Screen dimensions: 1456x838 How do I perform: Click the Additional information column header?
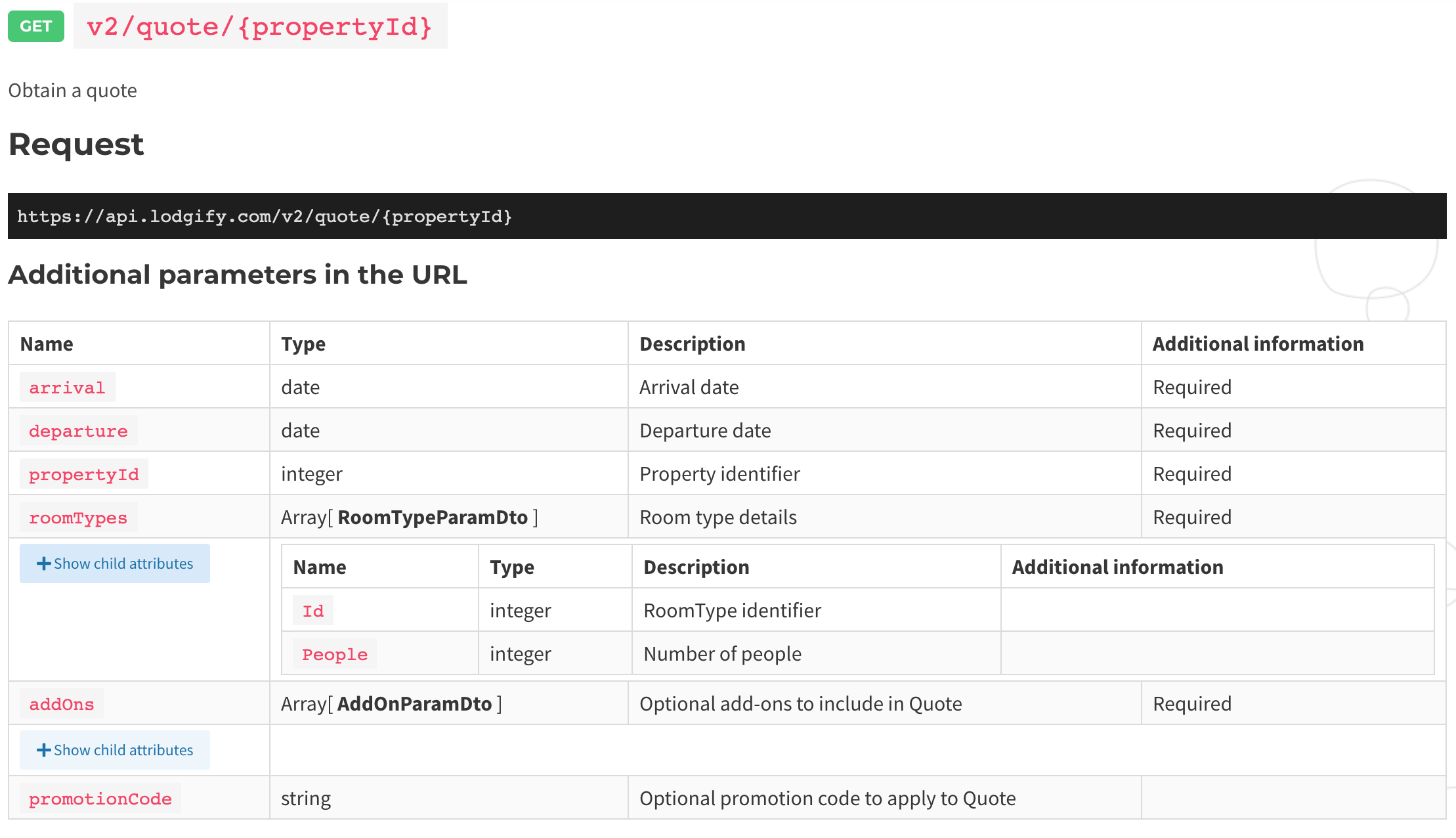[x=1258, y=344]
